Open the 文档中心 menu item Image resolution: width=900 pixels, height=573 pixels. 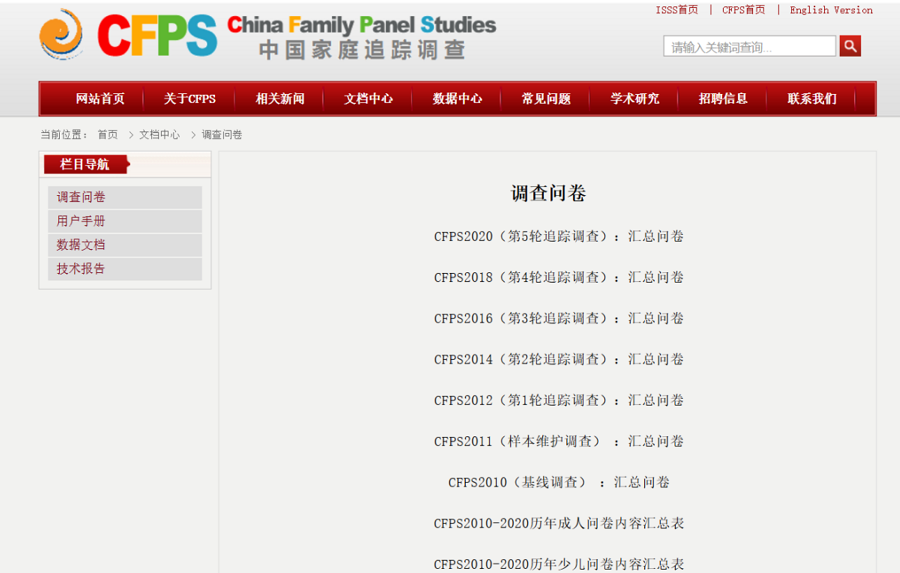(x=368, y=99)
